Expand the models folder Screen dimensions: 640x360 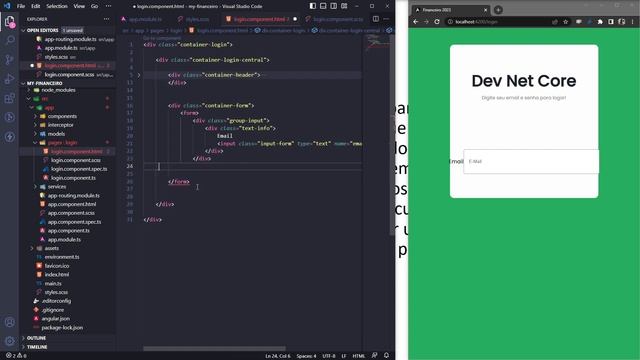pyautogui.click(x=56, y=134)
